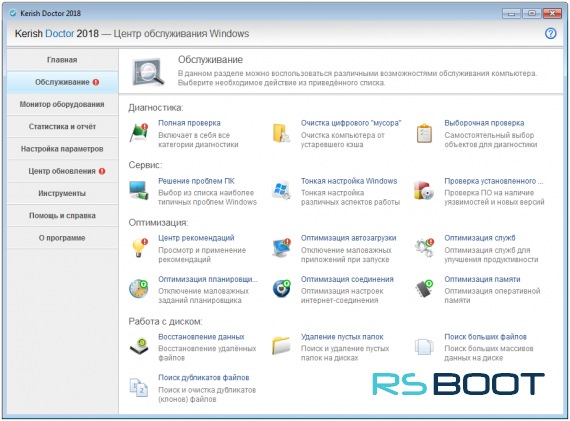Screen dimensions: 570x421
Task: Open Центр рекомендаций link
Action: pyautogui.click(x=196, y=238)
